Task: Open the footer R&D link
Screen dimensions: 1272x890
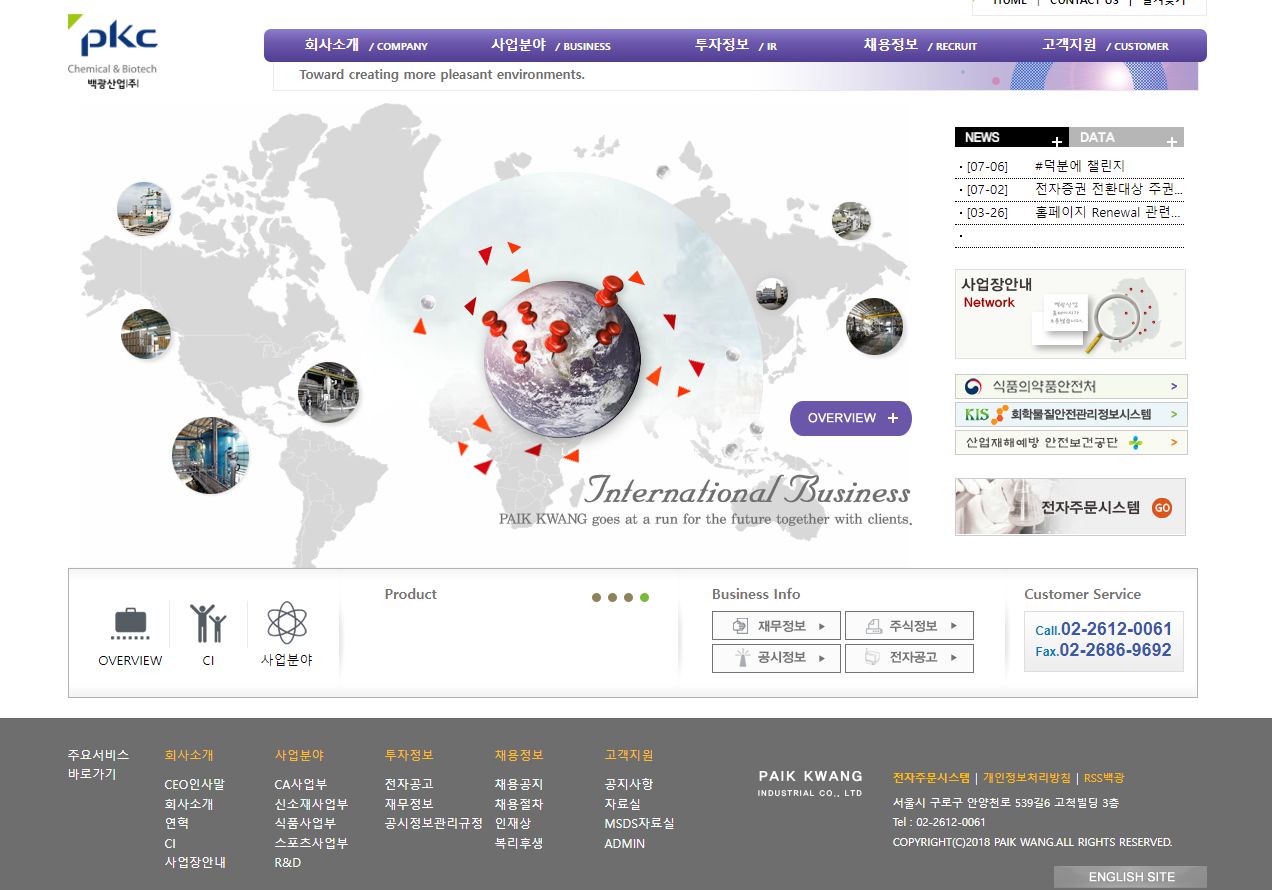Action: [x=288, y=863]
